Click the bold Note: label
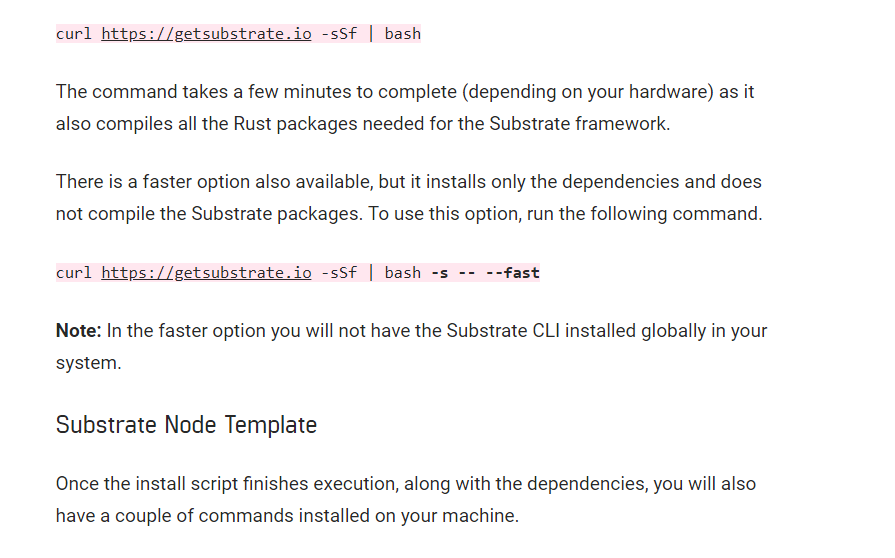This screenshot has height=558, width=895. tap(79, 330)
